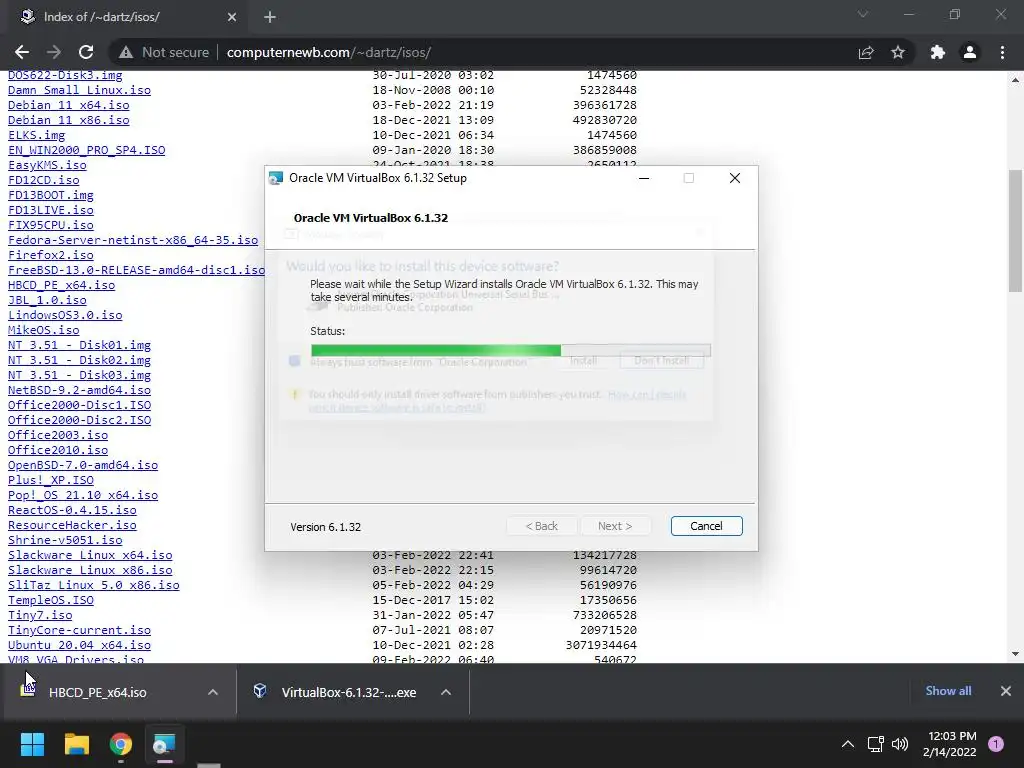
Task: Open Office2003.iso link
Action: (x=57, y=436)
